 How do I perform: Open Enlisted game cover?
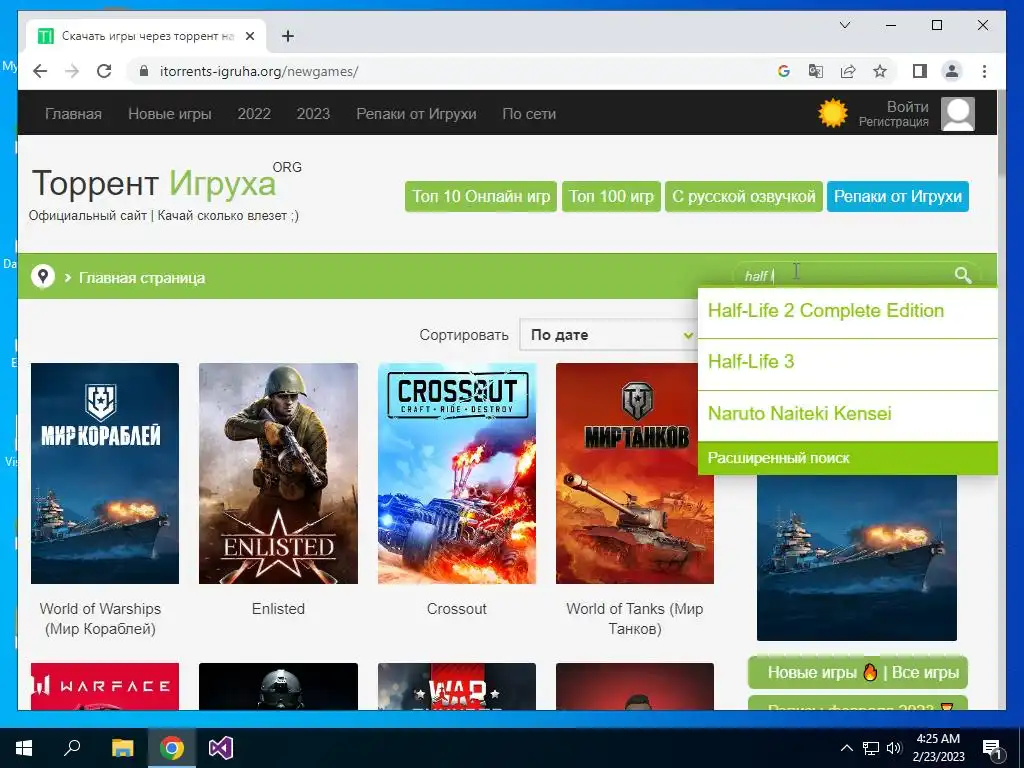(x=278, y=473)
